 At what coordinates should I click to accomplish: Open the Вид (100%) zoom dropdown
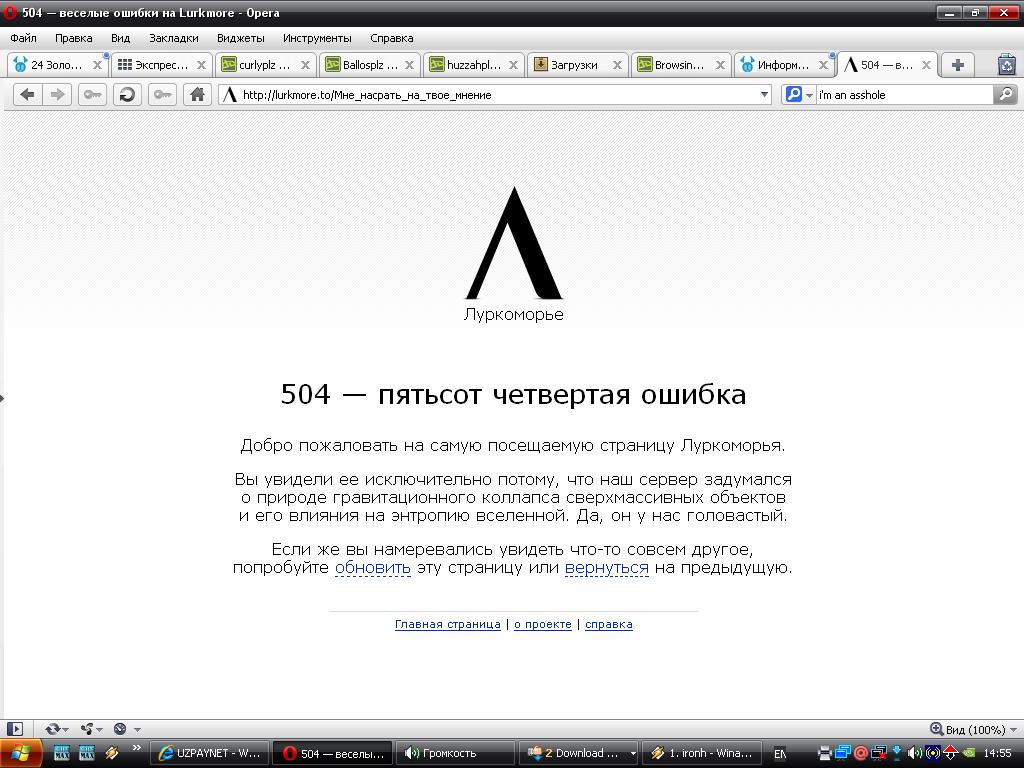(974, 729)
